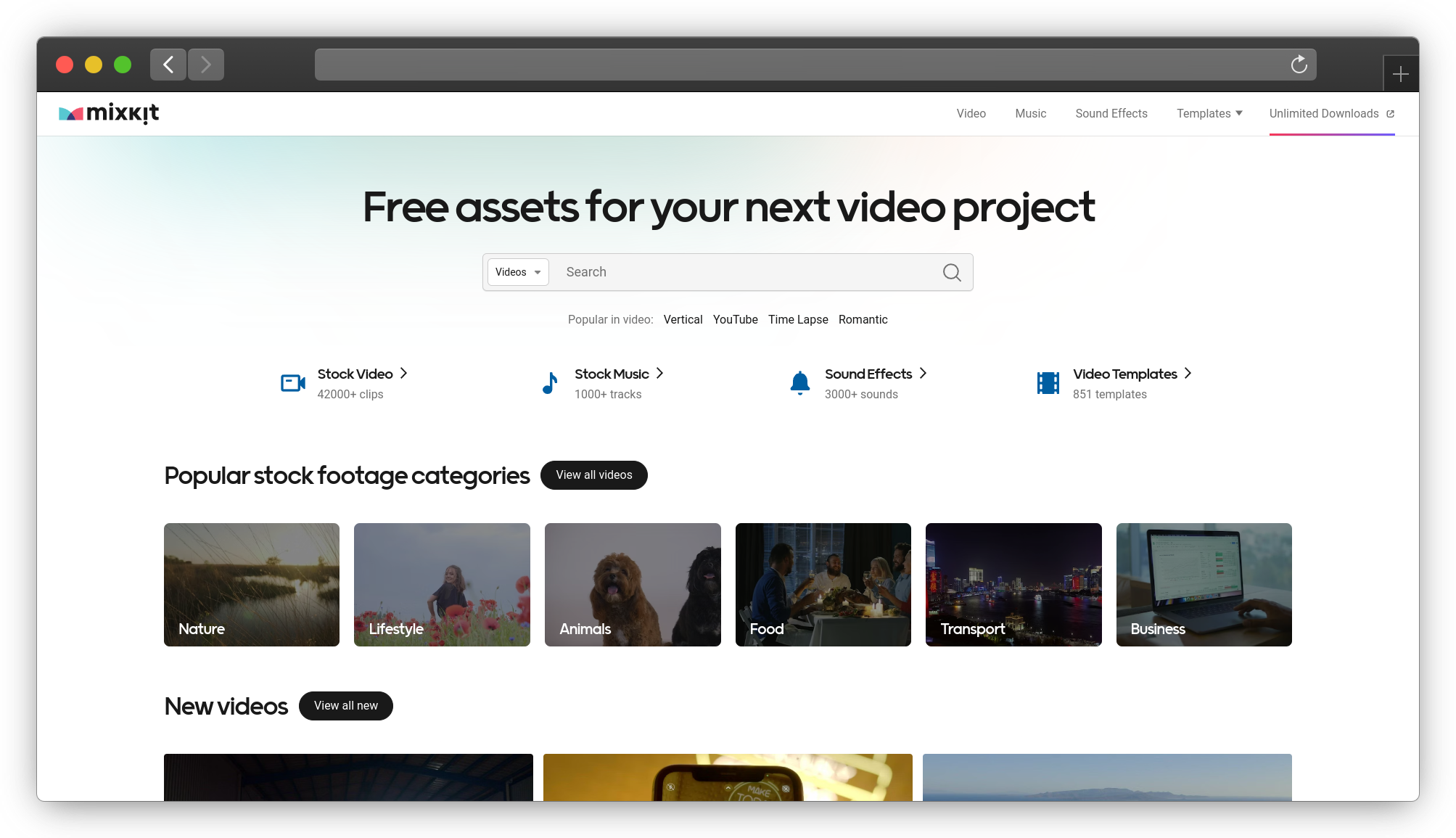Click the magnifying glass search icon
Screen dimensions: 1456x838
coord(952,272)
